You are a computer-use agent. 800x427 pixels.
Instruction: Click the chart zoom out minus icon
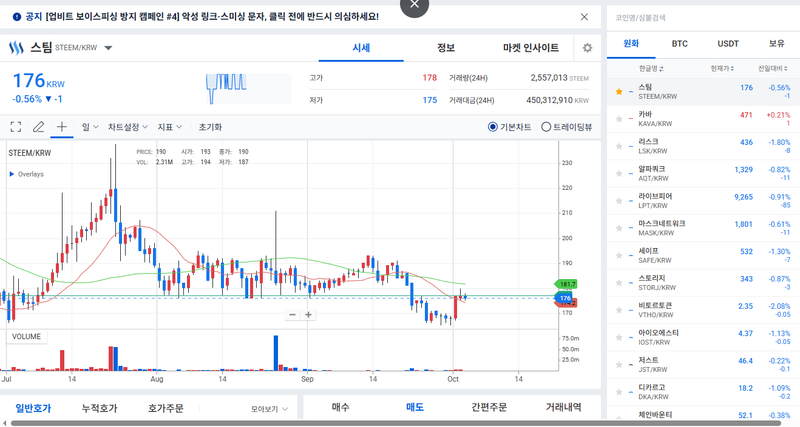click(x=292, y=315)
